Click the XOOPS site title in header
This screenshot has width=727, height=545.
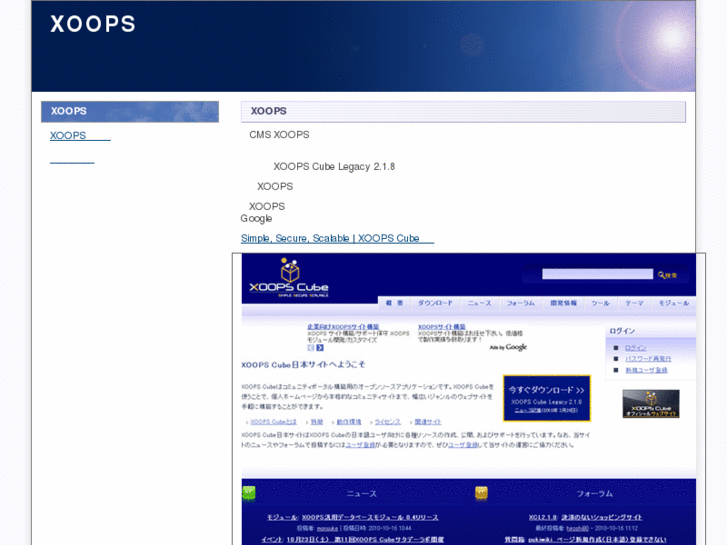pyautogui.click(x=93, y=24)
